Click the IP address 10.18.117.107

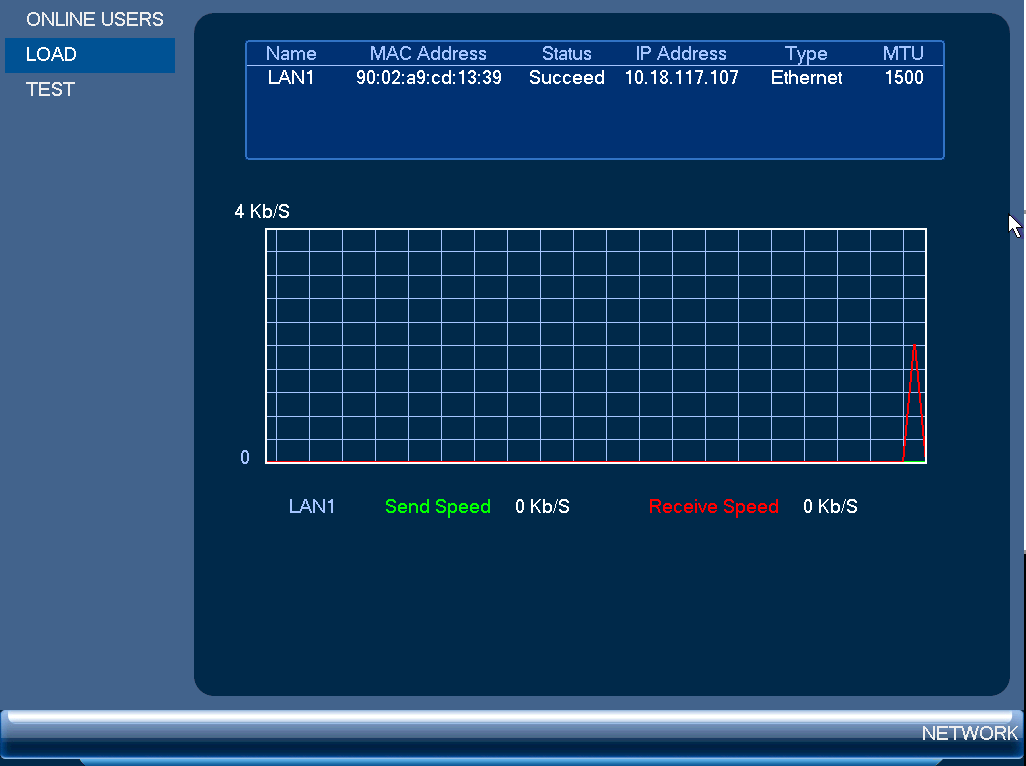[681, 78]
